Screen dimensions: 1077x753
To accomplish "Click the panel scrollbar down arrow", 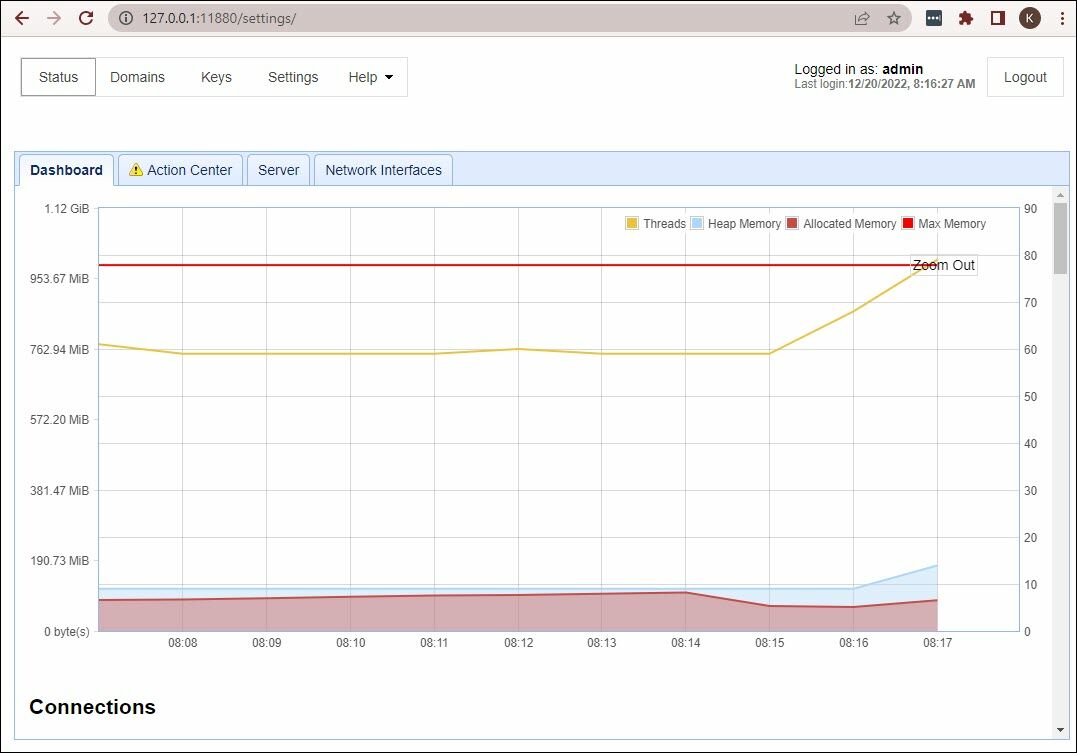I will (x=1060, y=730).
